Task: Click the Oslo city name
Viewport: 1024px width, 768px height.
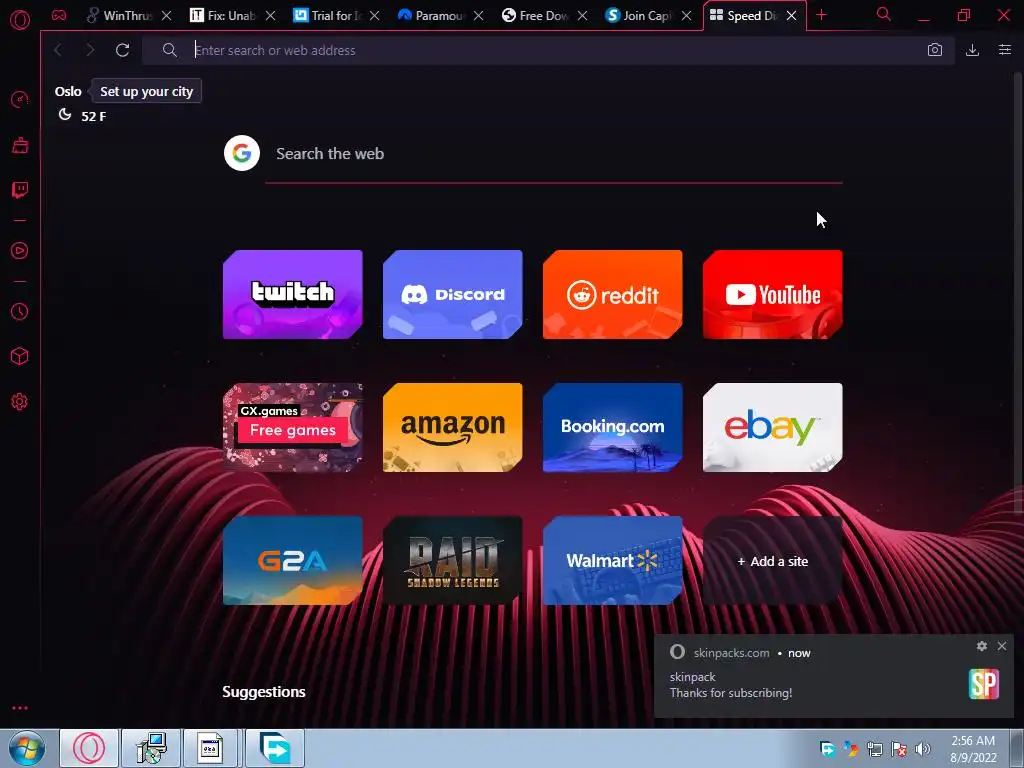Action: click(x=68, y=91)
